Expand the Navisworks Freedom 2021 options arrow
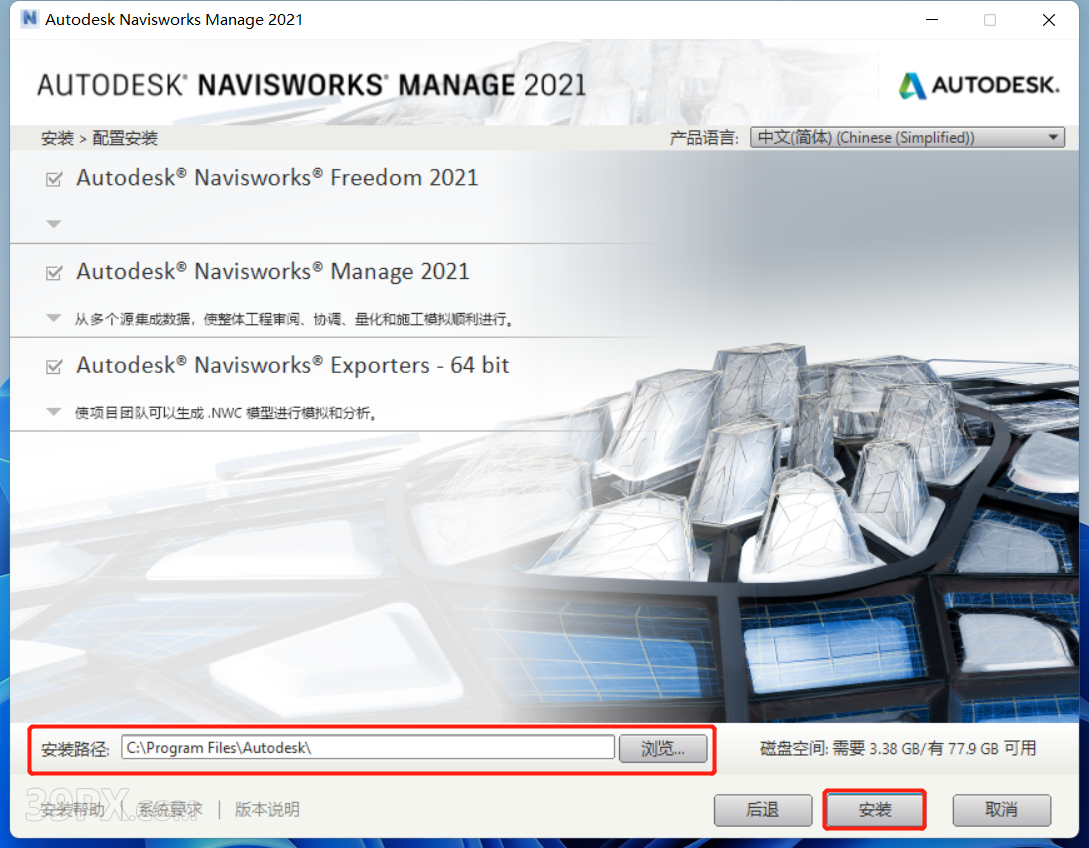 (x=54, y=224)
